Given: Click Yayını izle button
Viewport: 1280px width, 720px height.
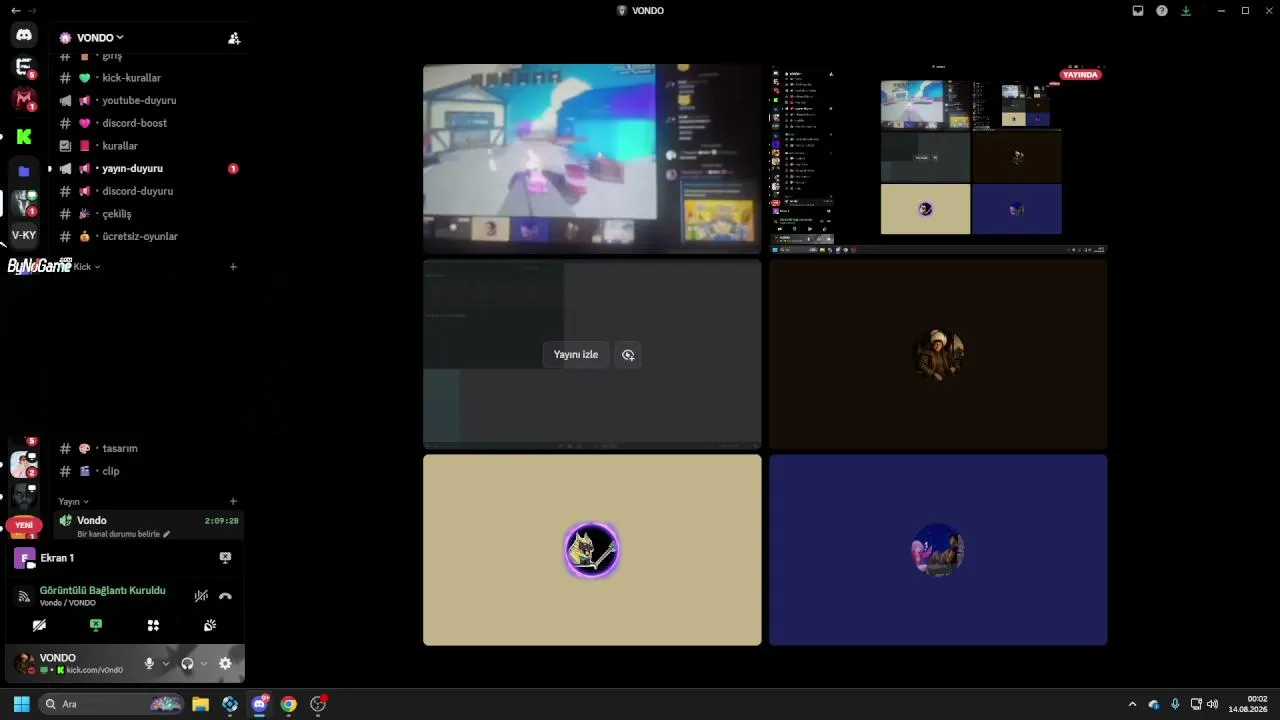Looking at the screenshot, I should tap(576, 355).
